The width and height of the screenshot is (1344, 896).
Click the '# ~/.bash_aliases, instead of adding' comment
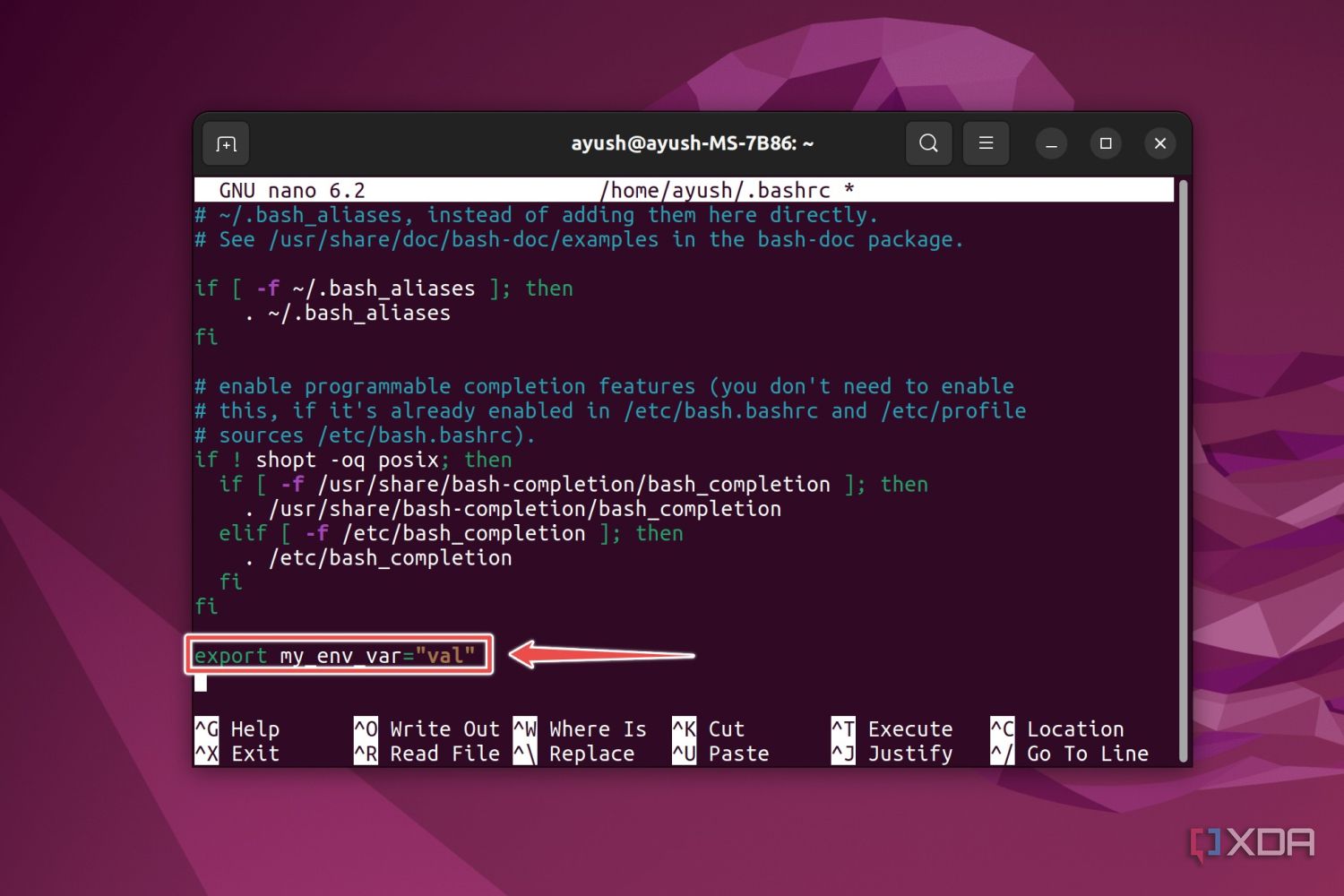tap(536, 215)
